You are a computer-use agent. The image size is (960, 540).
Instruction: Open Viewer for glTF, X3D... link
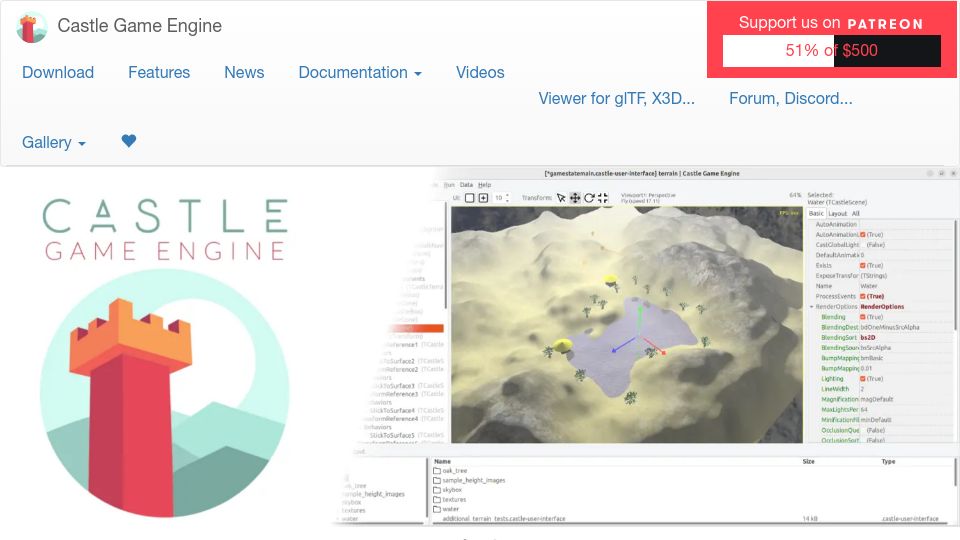click(617, 99)
